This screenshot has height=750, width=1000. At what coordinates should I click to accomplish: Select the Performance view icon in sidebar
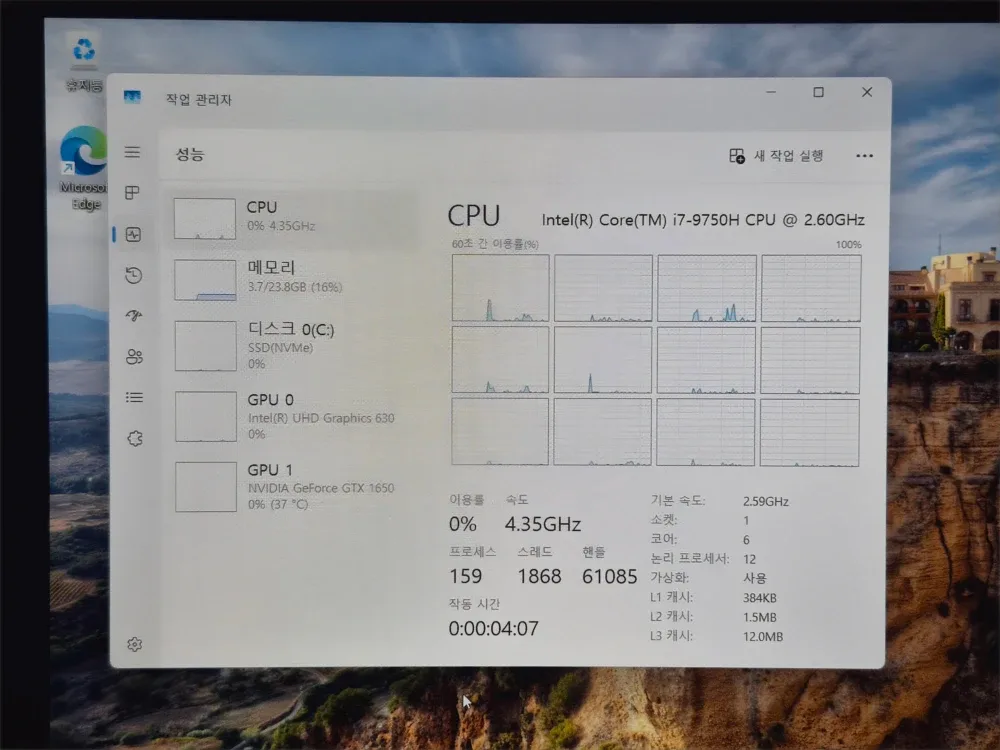tap(133, 233)
